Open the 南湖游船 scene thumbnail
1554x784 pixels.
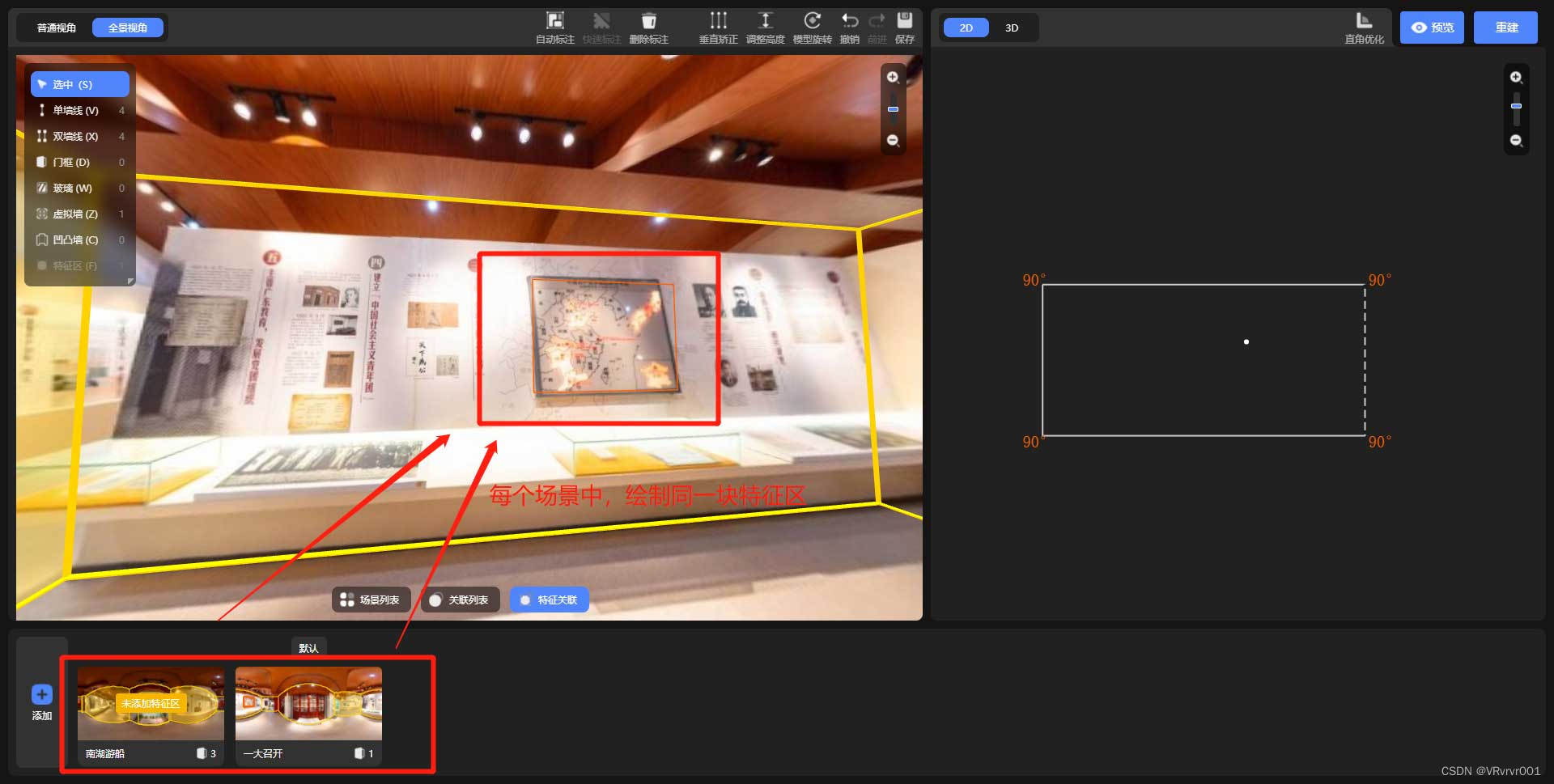(151, 703)
